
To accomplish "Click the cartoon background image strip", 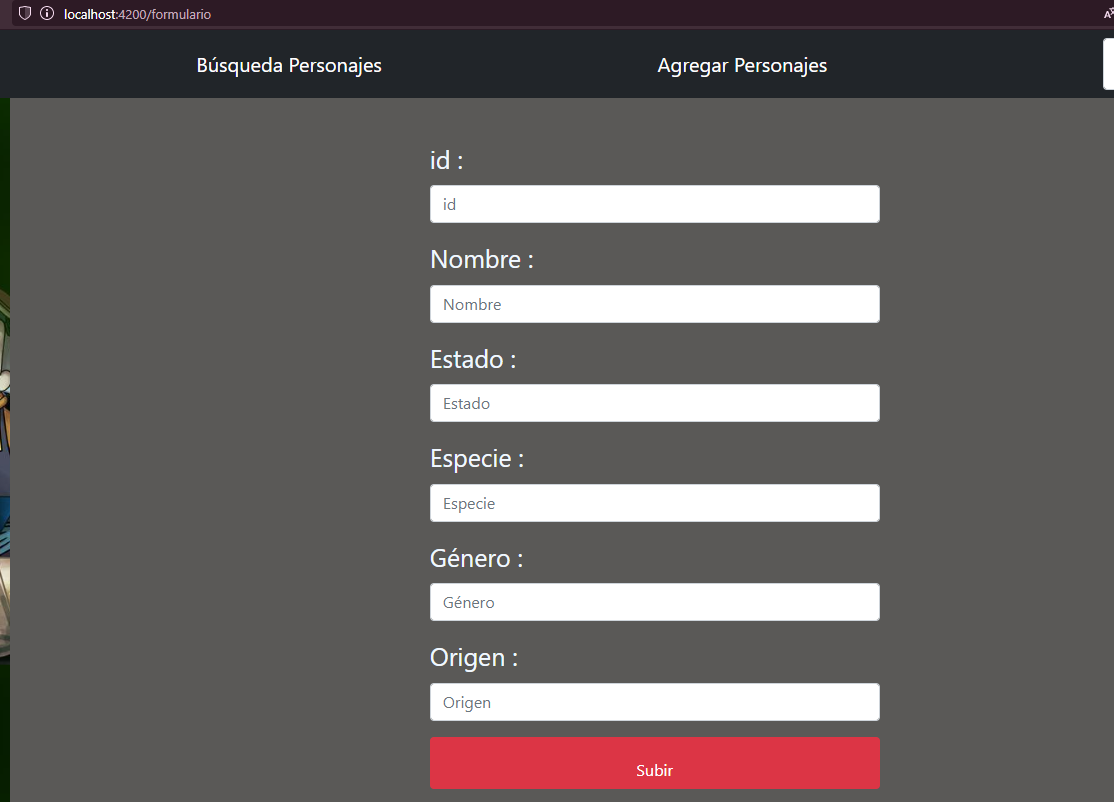I will point(5,450).
